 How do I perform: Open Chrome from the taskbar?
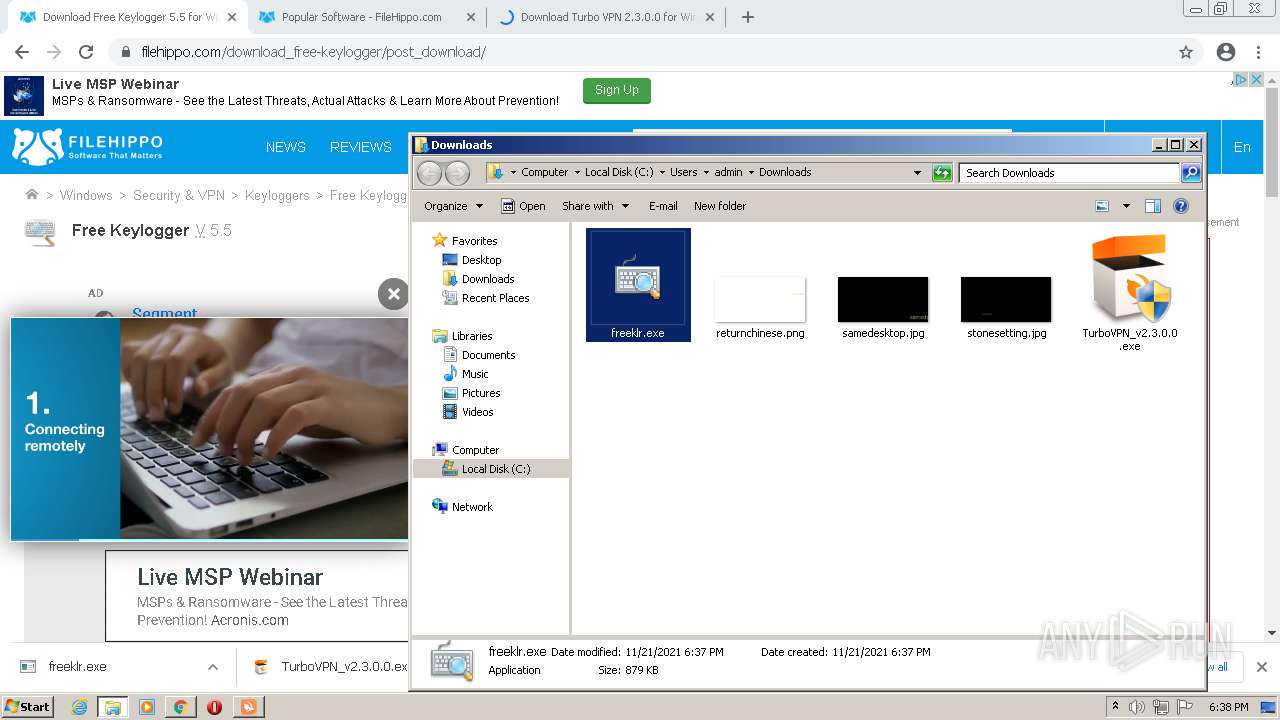click(180, 707)
